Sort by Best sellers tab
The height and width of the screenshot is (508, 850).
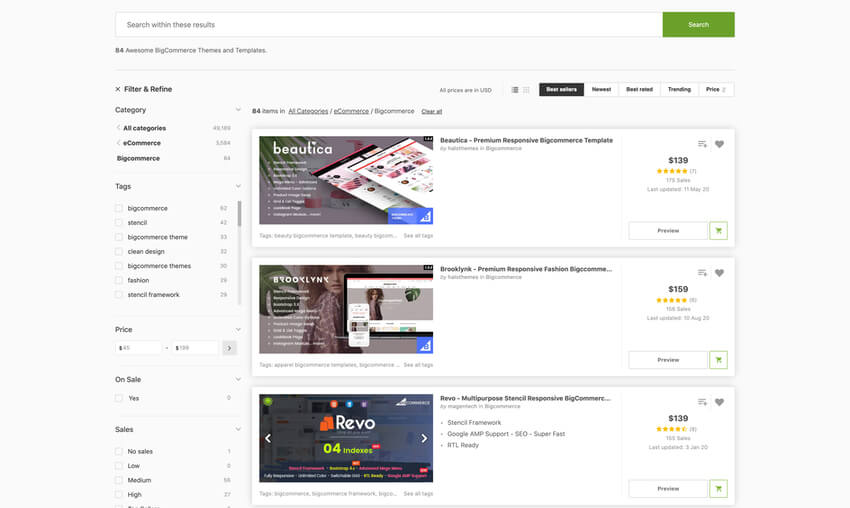point(562,89)
